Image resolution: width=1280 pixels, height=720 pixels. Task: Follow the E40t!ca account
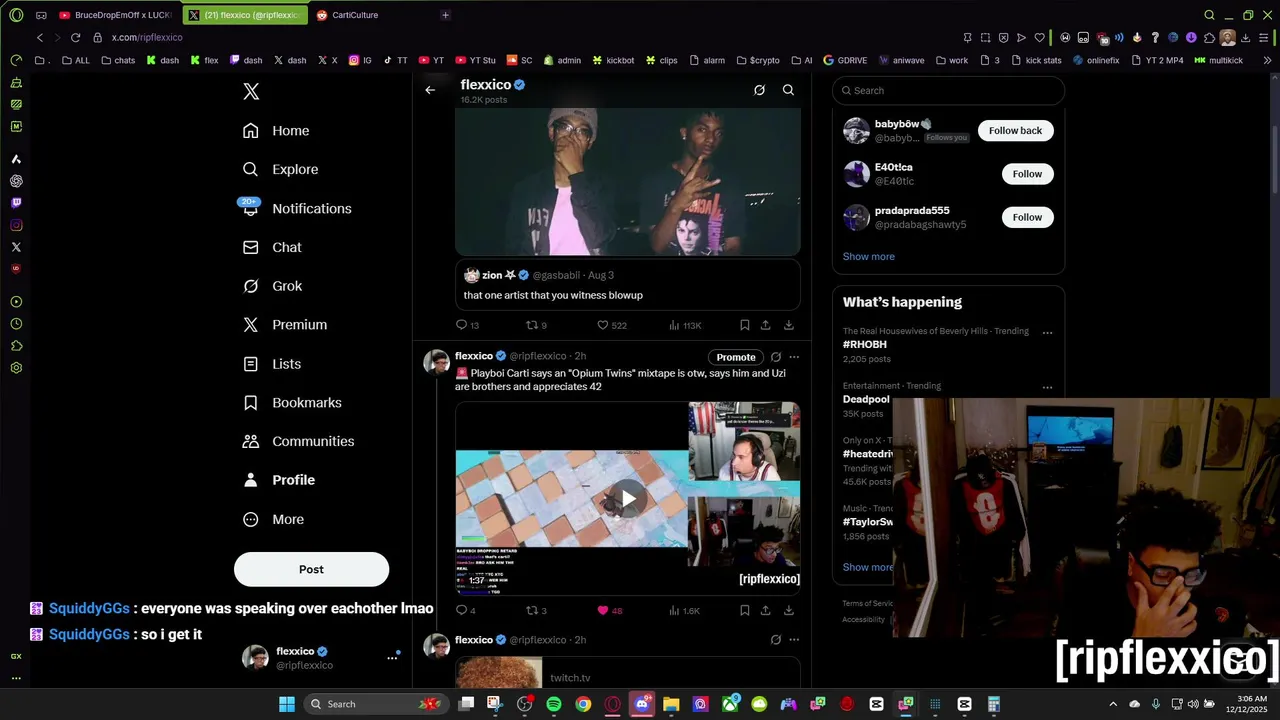1027,174
